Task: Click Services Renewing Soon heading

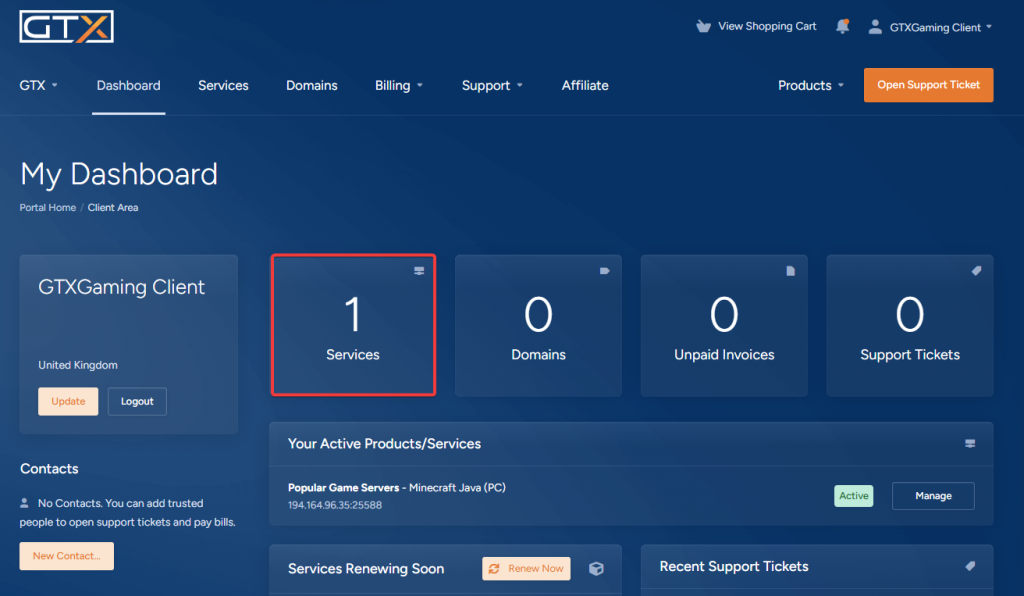Action: pos(366,569)
